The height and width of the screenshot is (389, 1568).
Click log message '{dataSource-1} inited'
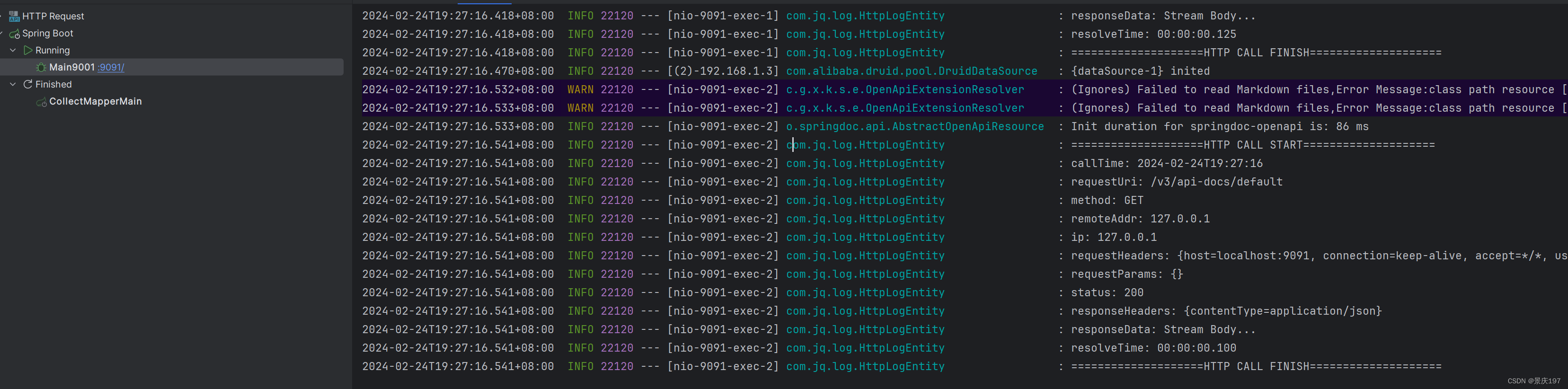1140,71
